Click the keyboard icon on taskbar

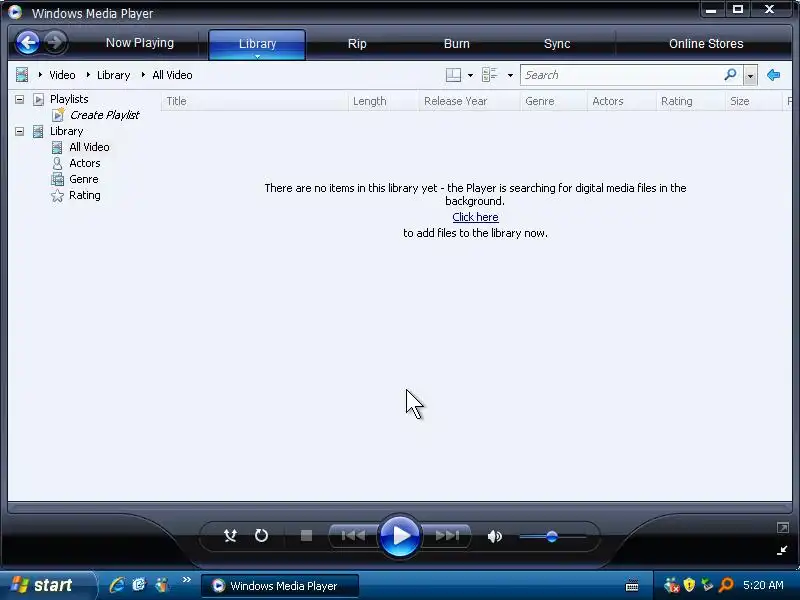tap(632, 586)
